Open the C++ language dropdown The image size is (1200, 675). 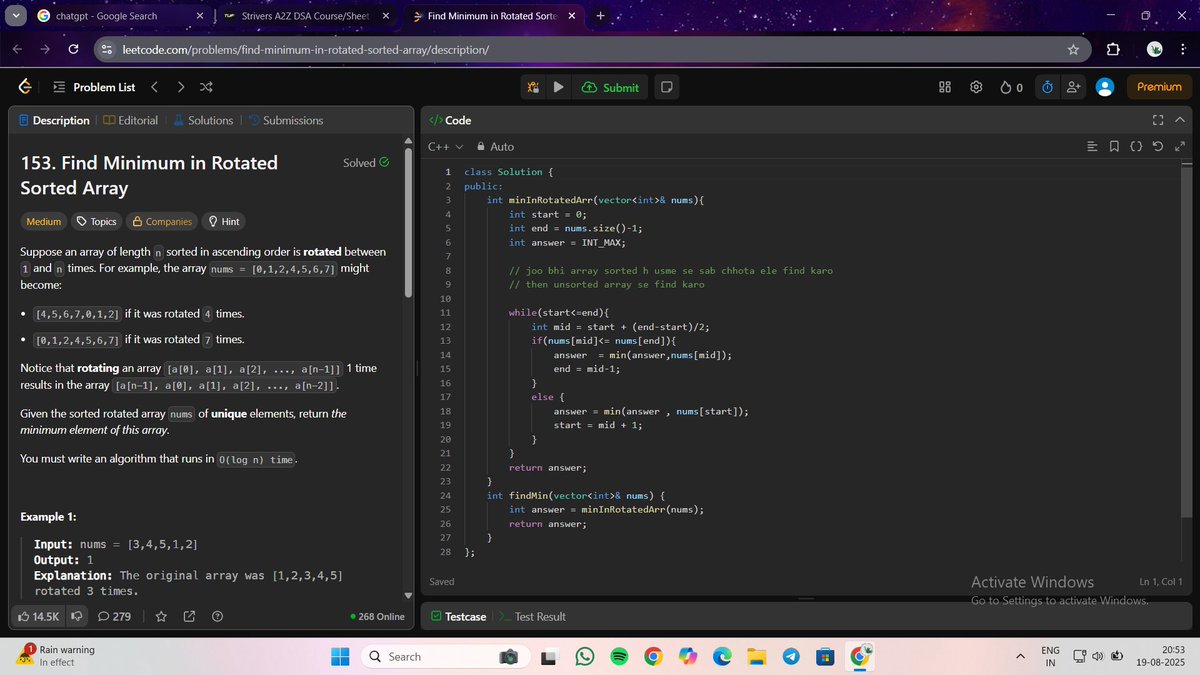pyautogui.click(x=445, y=147)
